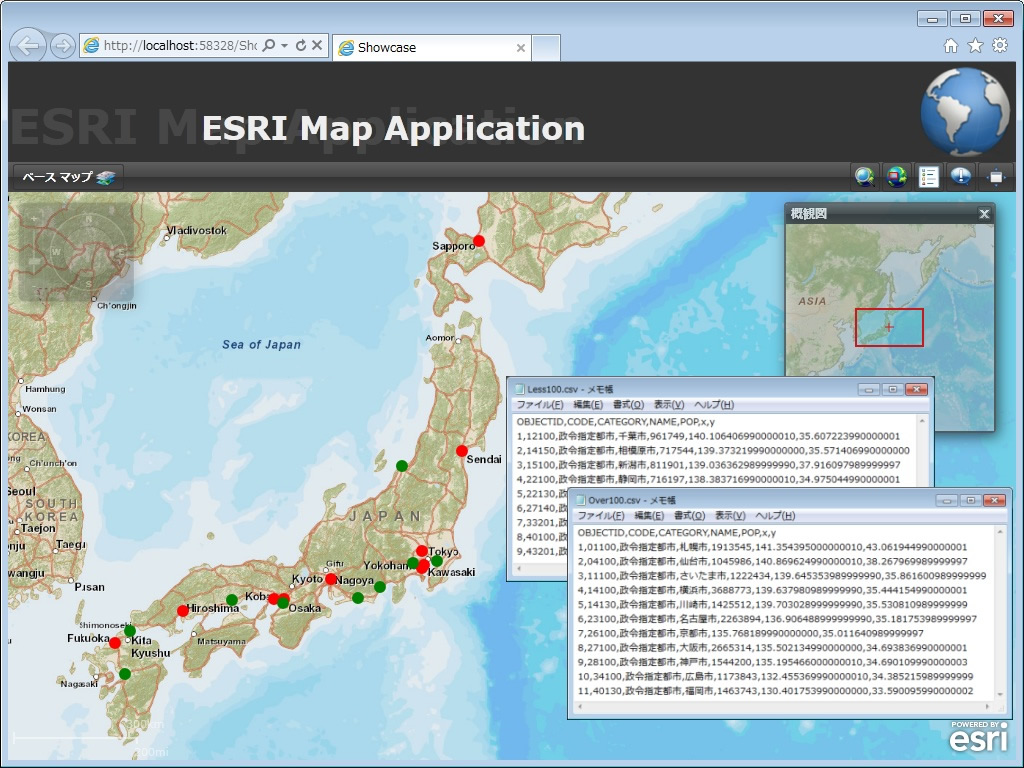Screen dimensions: 1024x768
Task: Open ヘルプ(H) menu in Less100.csv Notepad
Action: pos(714,405)
